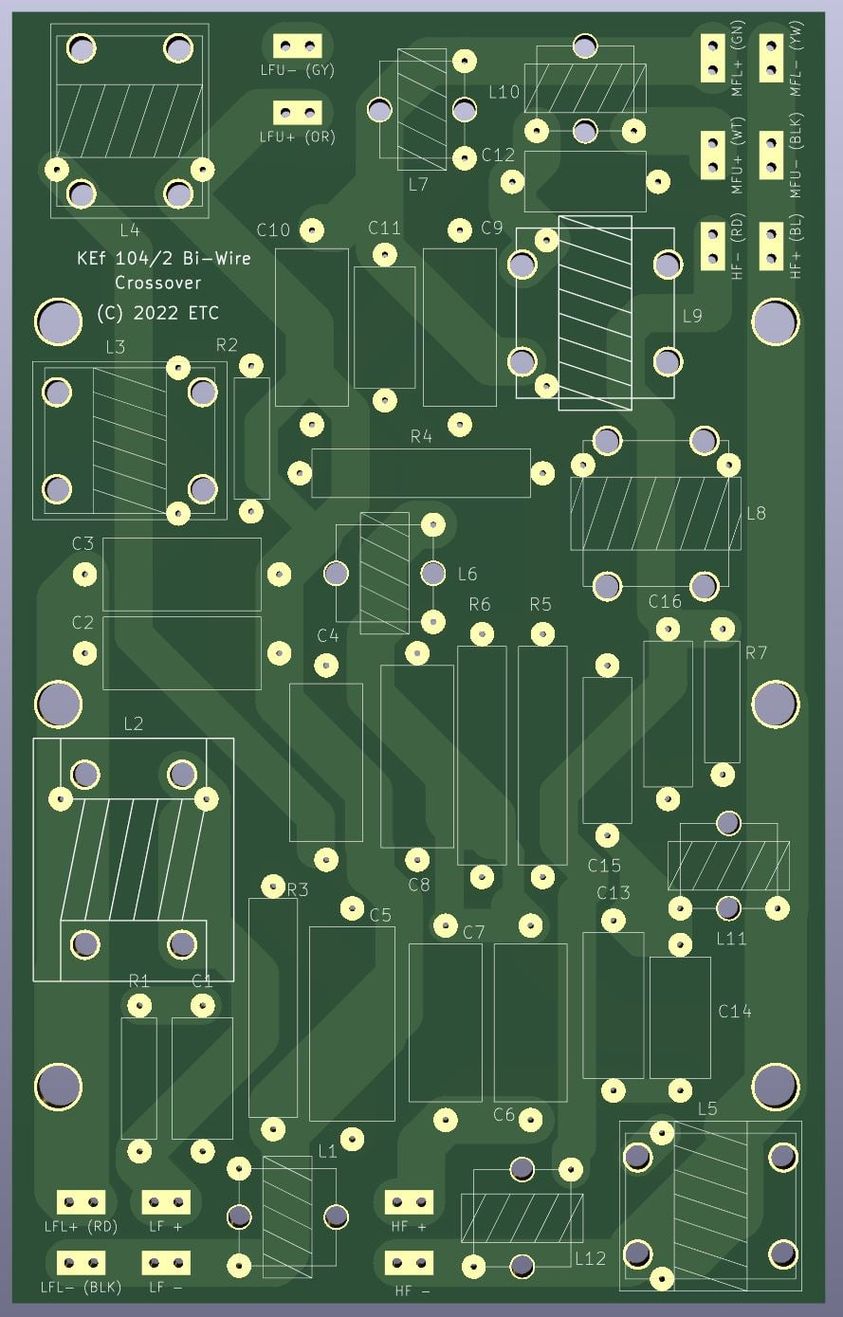The image size is (843, 1317).
Task: Select the 'LFL+ (RD)' label text
Action: [x=81, y=1226]
